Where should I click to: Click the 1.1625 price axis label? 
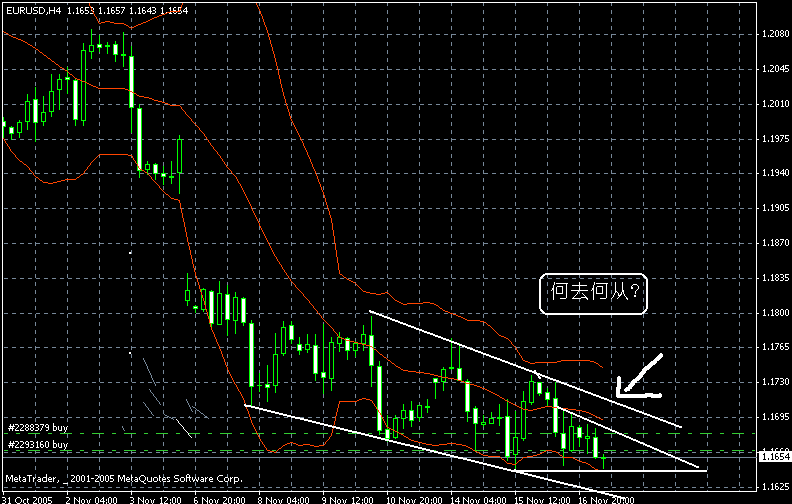point(775,487)
